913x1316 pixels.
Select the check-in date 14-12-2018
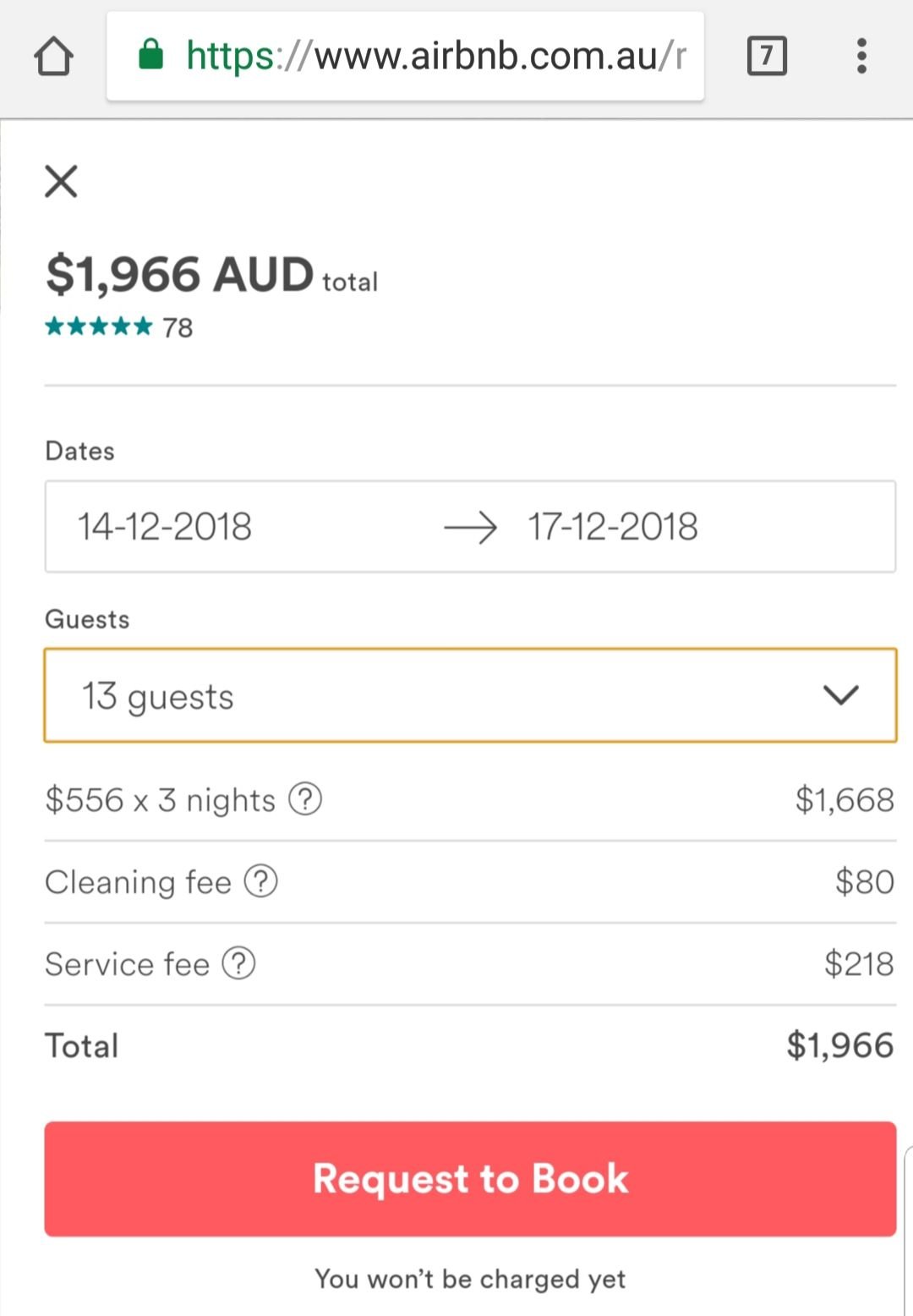point(165,526)
